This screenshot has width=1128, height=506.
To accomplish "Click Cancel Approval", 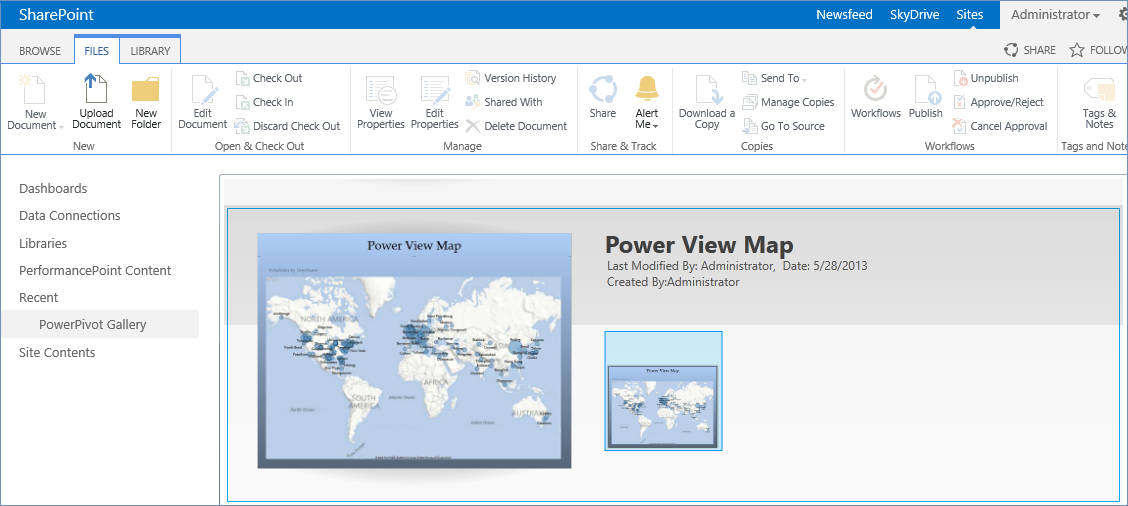I will pyautogui.click(x=1000, y=126).
